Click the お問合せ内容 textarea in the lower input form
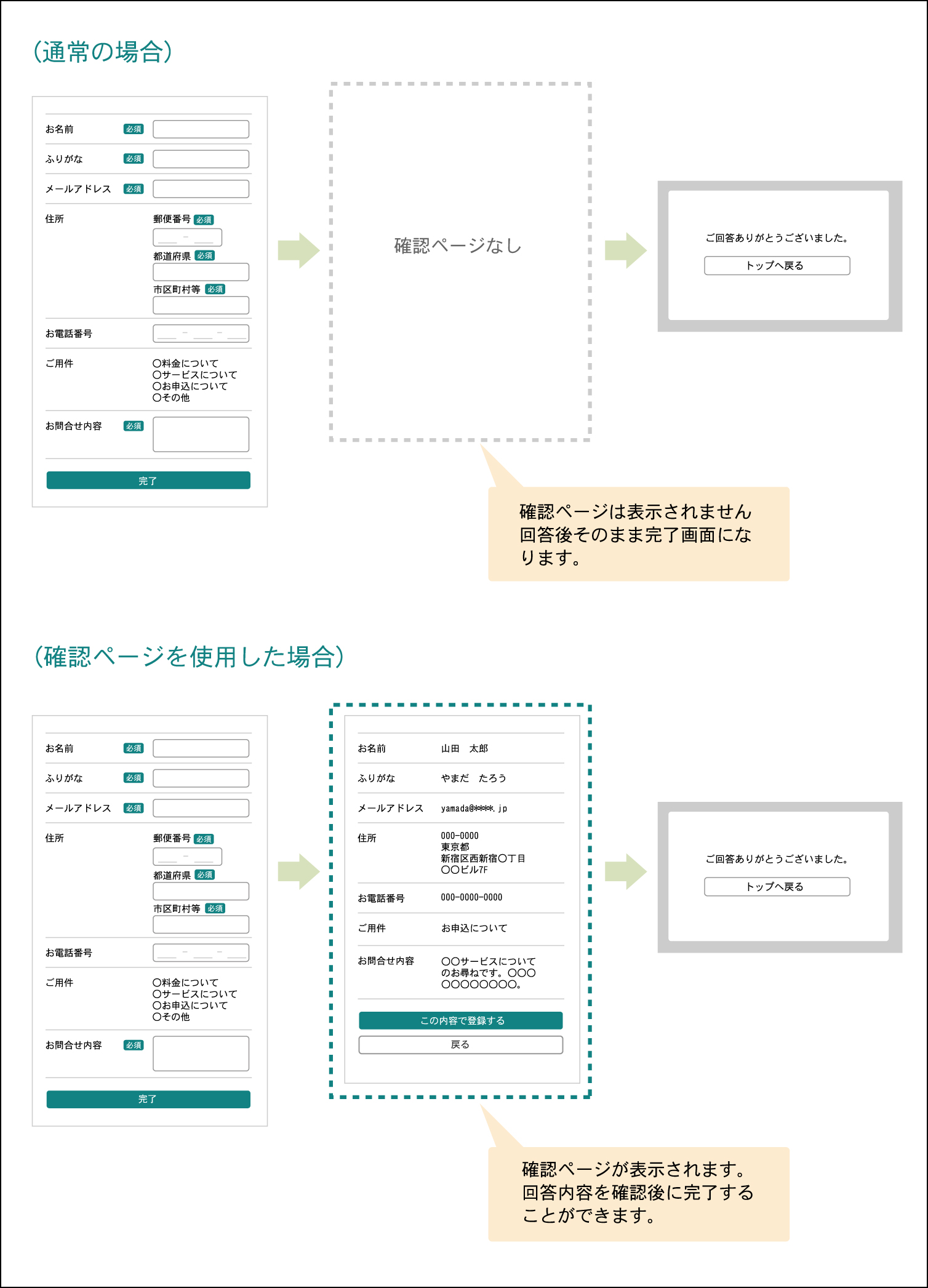Image resolution: width=928 pixels, height=1288 pixels. tap(201, 1053)
